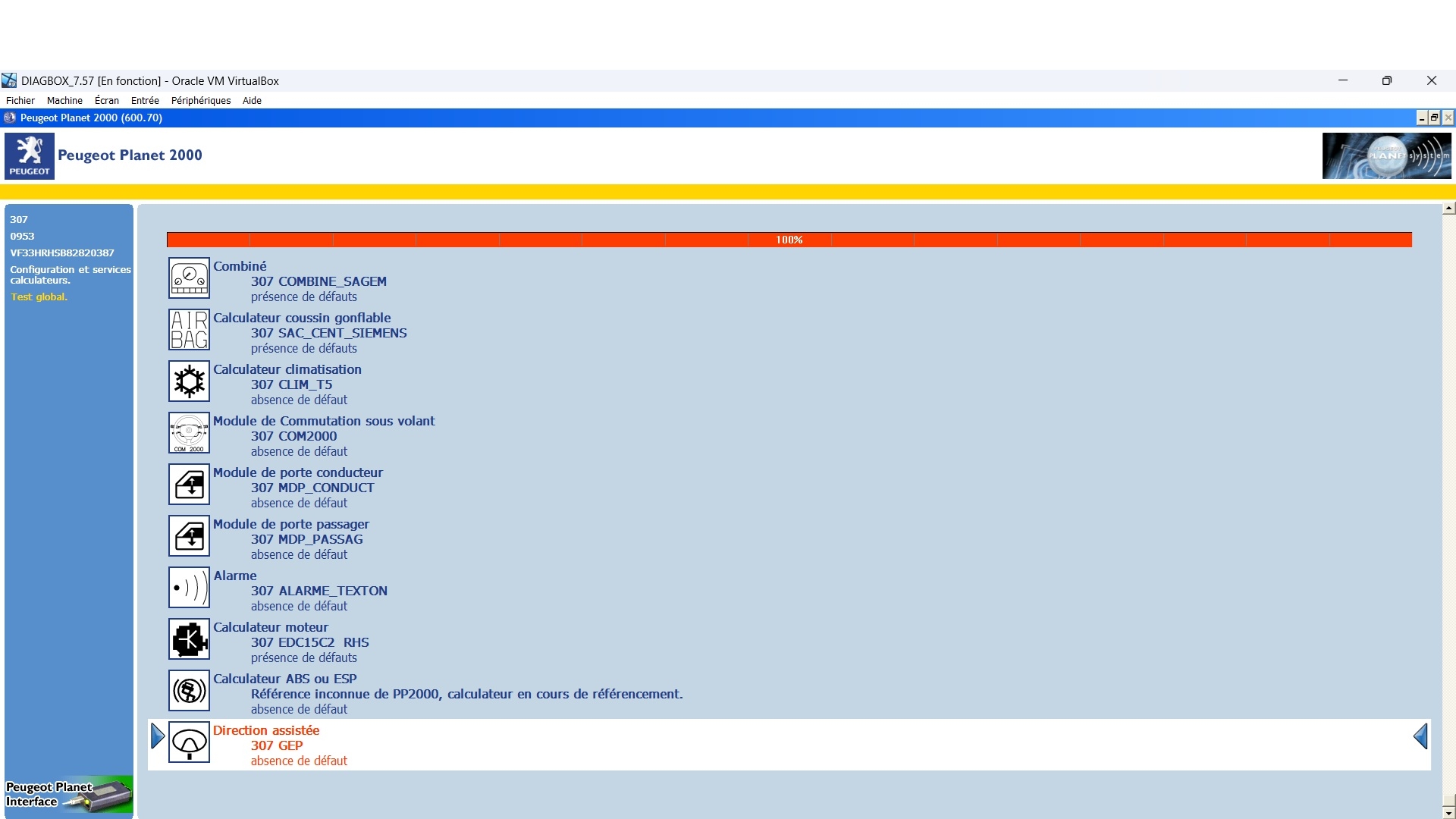
Task: Select Configuration et services calculateurs
Action: pos(71,275)
